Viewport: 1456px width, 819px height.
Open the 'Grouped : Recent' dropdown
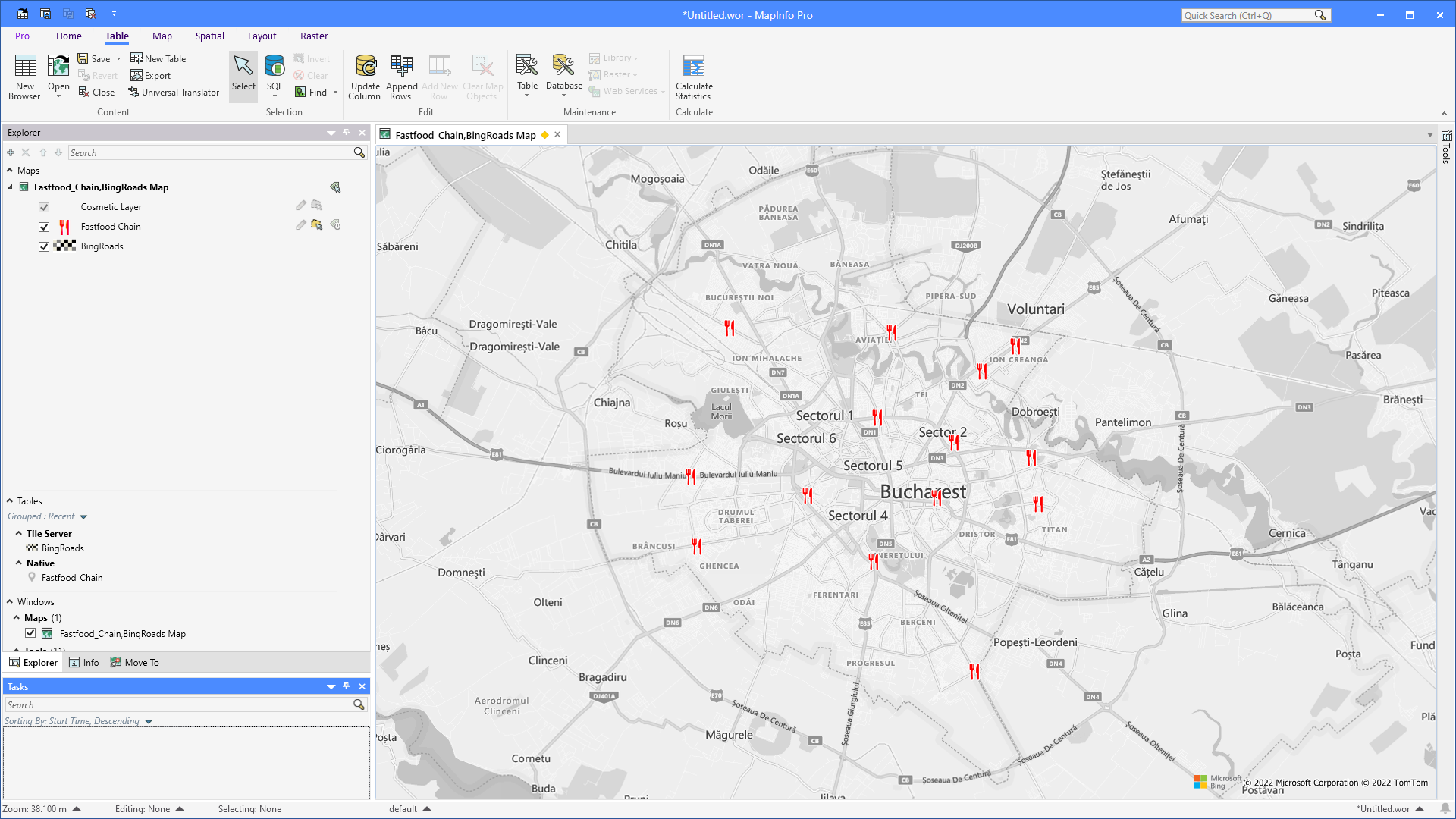pyautogui.click(x=83, y=516)
